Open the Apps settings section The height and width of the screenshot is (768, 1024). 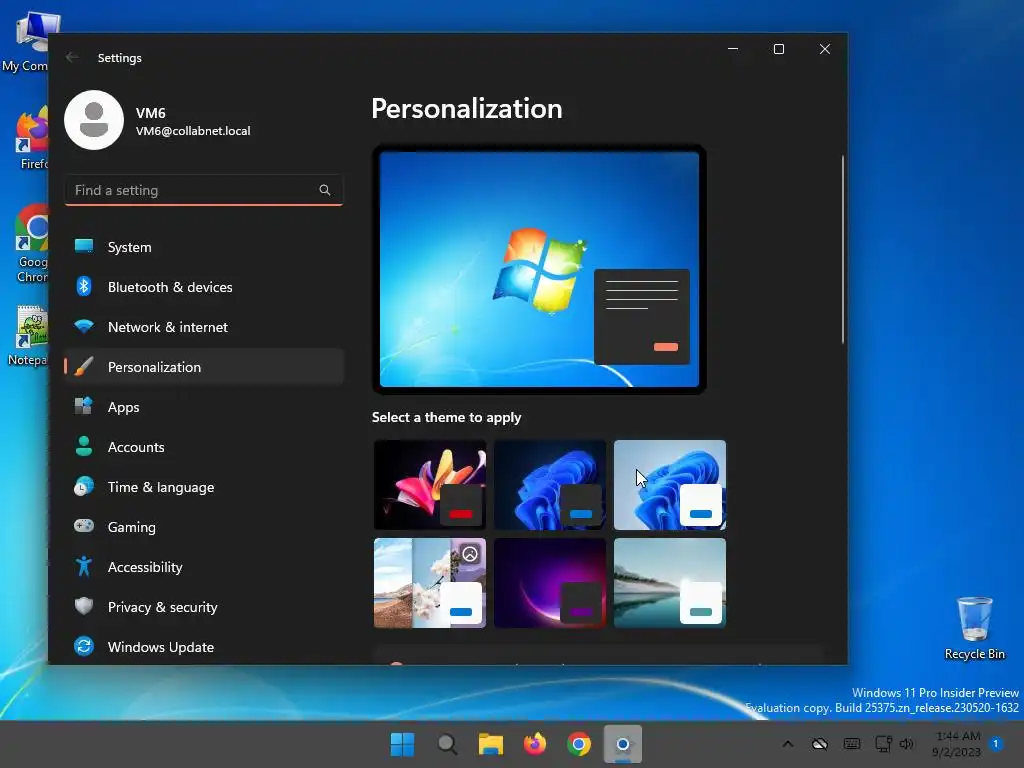204,407
